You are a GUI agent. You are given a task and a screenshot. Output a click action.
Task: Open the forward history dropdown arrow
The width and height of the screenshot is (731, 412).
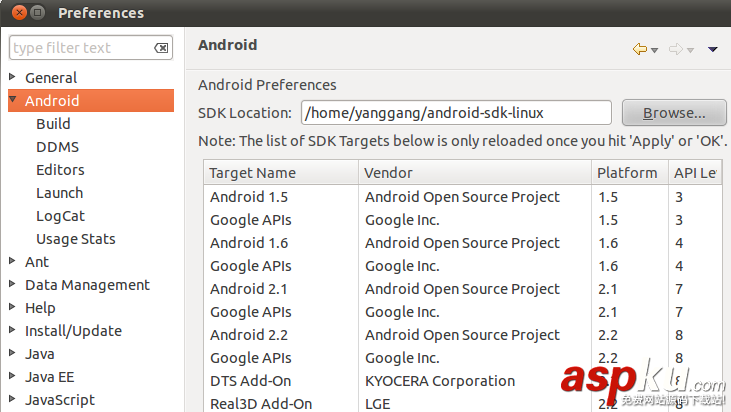[x=690, y=50]
